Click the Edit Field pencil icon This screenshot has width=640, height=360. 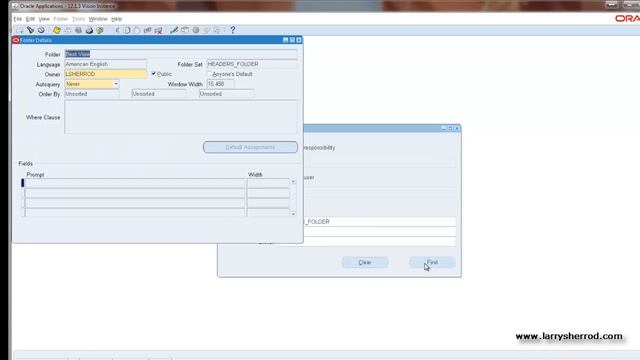(174, 30)
